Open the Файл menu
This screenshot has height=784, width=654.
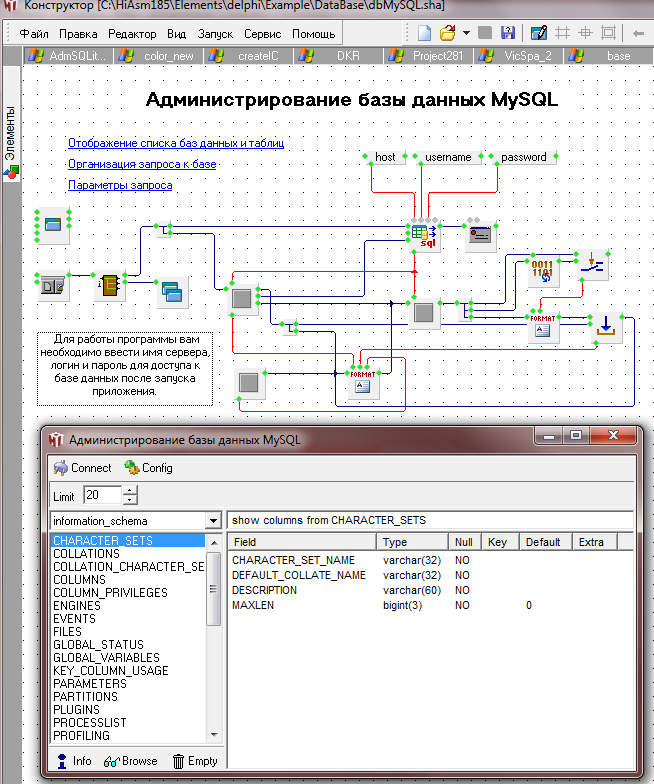pos(34,34)
